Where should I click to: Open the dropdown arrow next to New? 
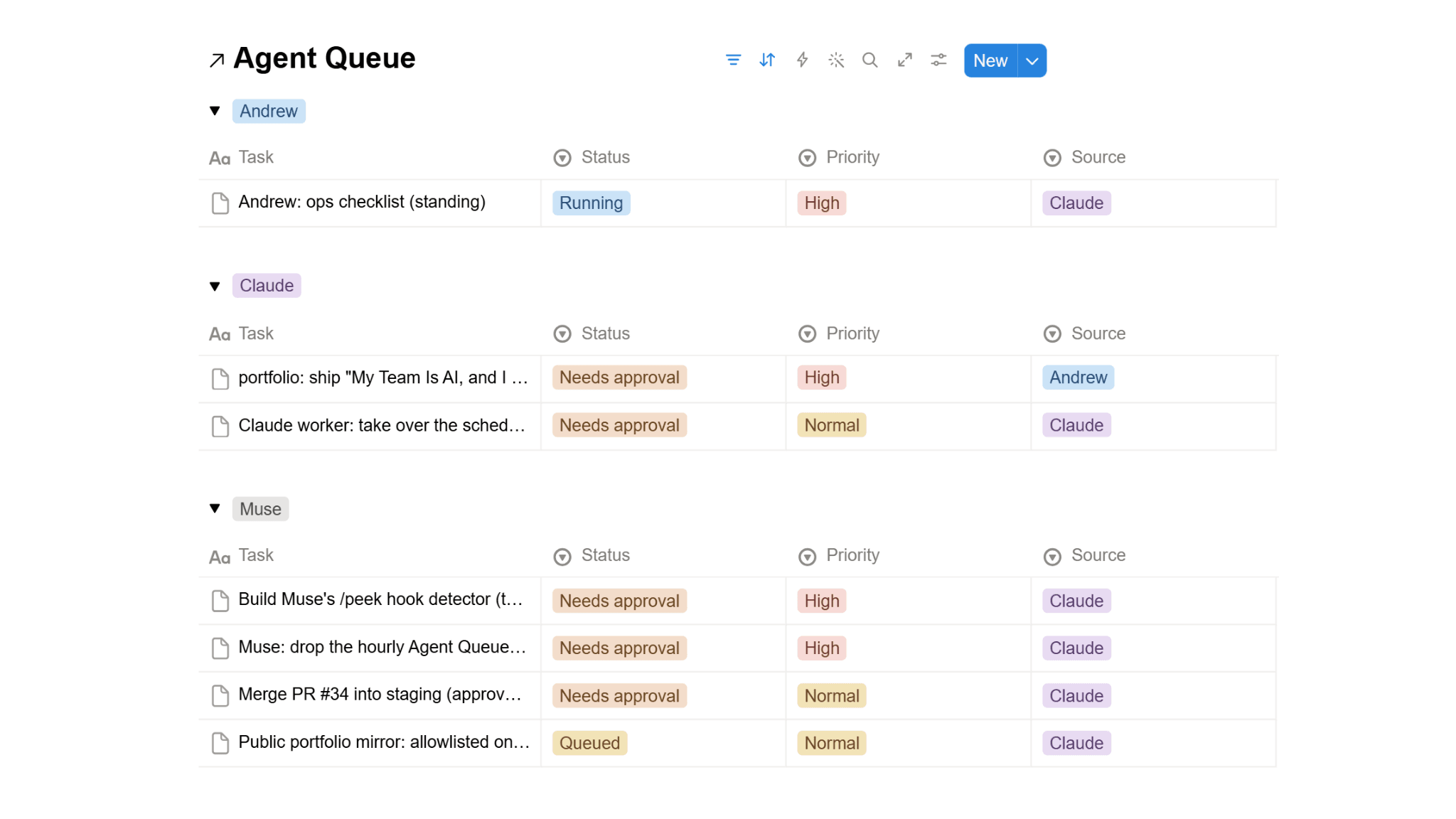(x=1032, y=60)
